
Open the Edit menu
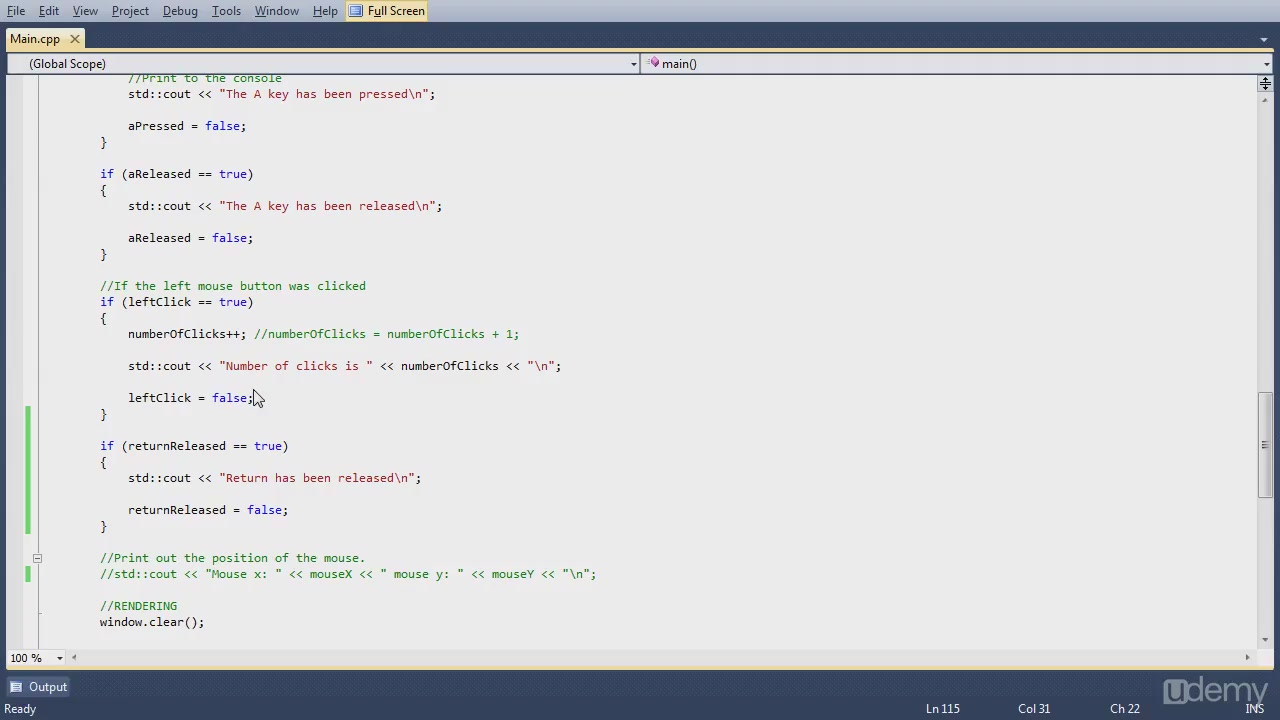pos(49,11)
